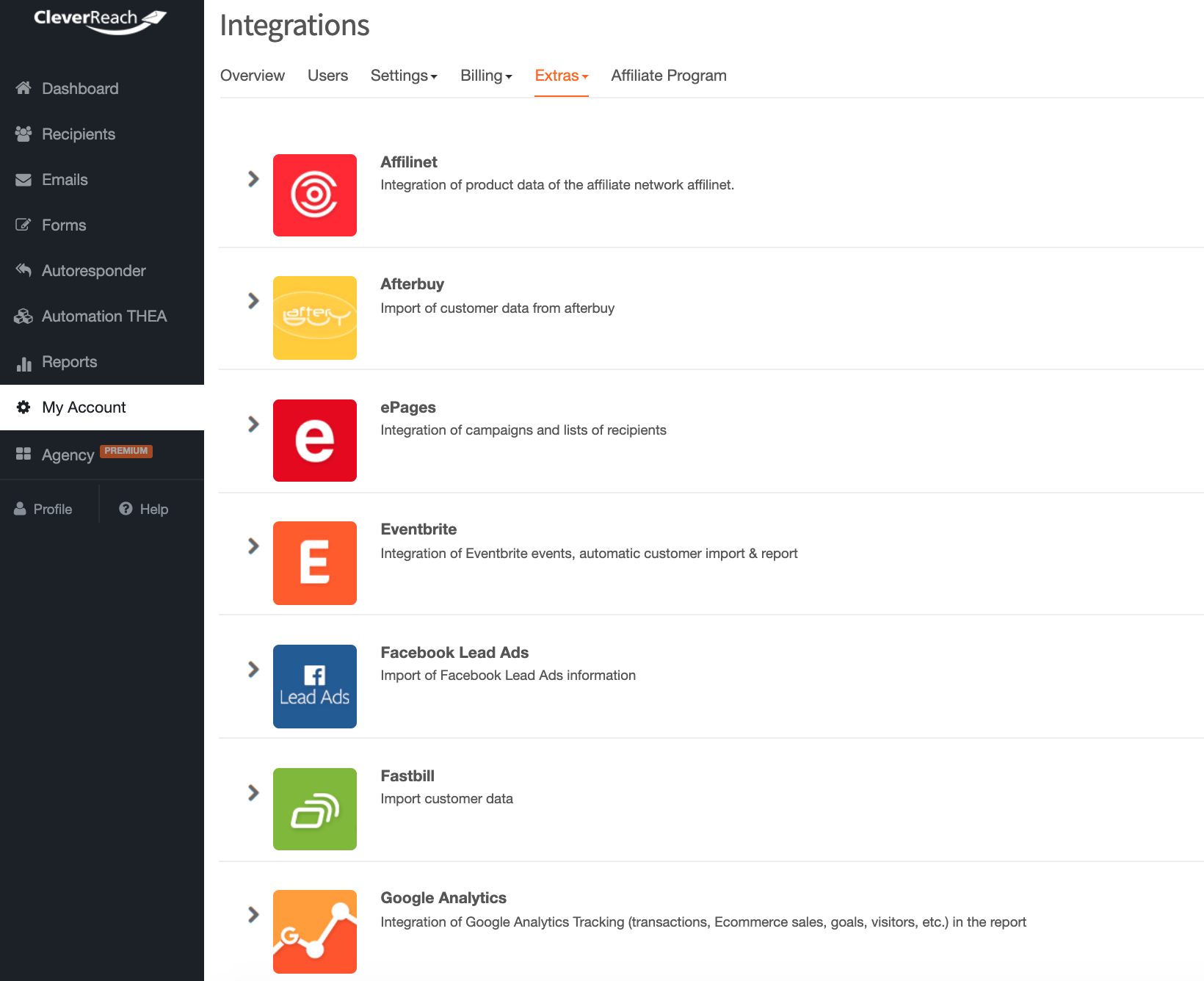Click the PREMIUM badge
The height and width of the screenshot is (981, 1204).
click(126, 451)
